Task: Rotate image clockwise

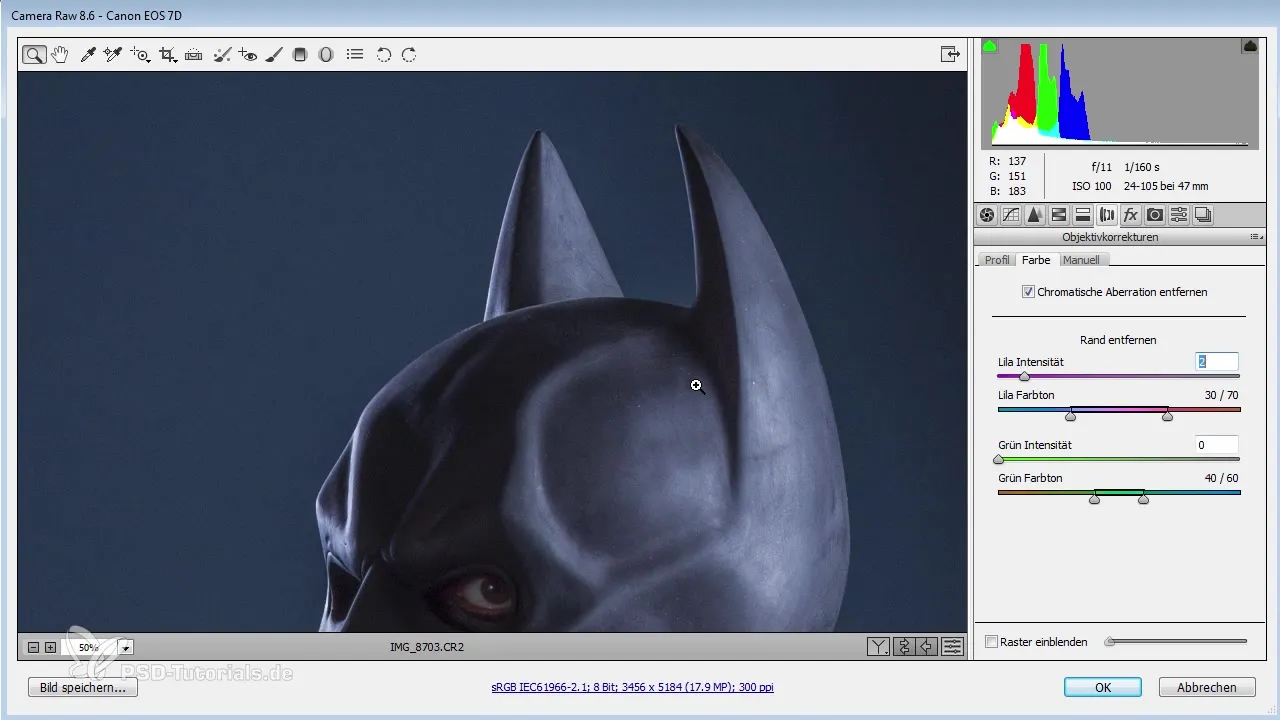Action: (x=409, y=55)
